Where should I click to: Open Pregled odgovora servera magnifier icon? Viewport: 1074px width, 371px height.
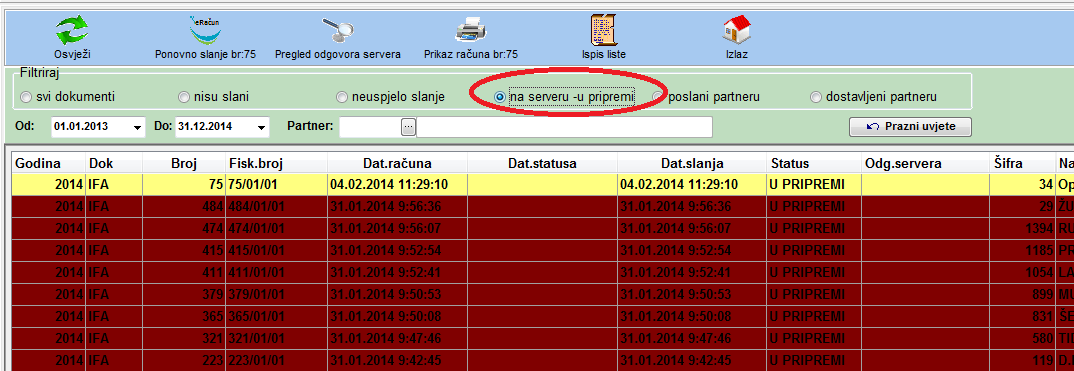coord(337,30)
